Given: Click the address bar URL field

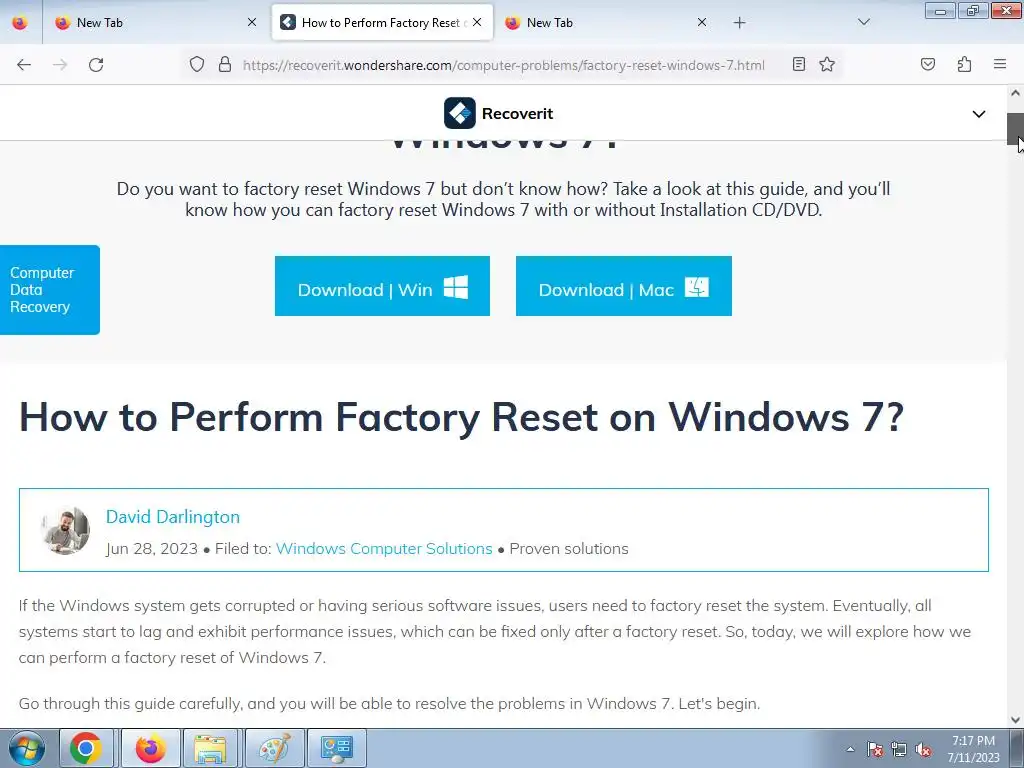Looking at the screenshot, I should tap(504, 65).
